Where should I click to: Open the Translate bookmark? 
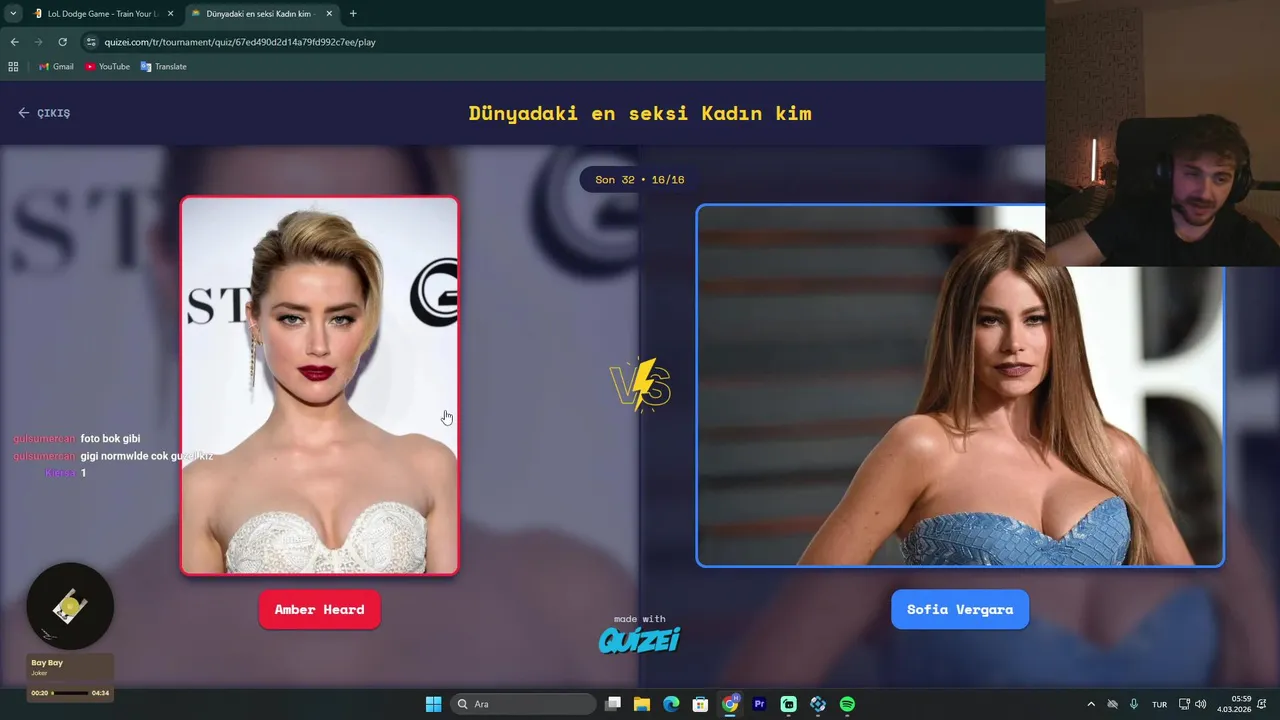pyautogui.click(x=163, y=66)
